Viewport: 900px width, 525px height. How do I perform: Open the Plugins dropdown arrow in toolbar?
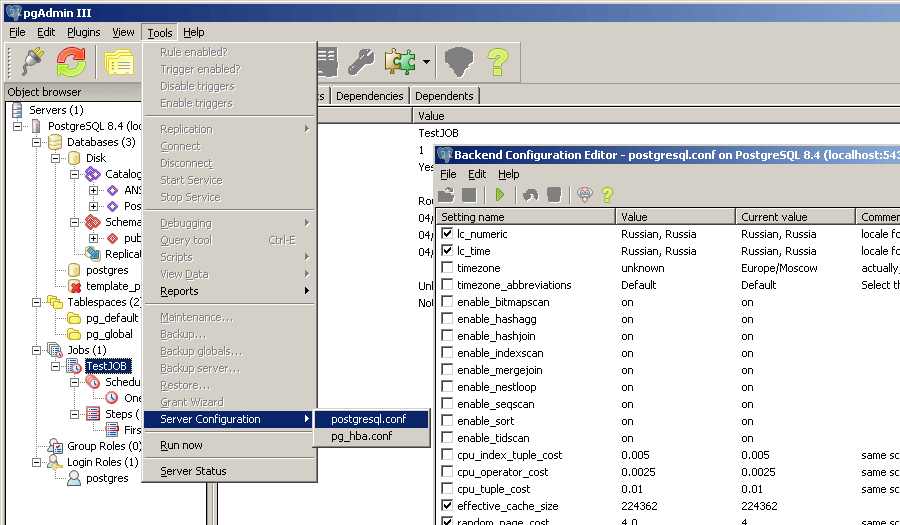click(x=426, y=61)
